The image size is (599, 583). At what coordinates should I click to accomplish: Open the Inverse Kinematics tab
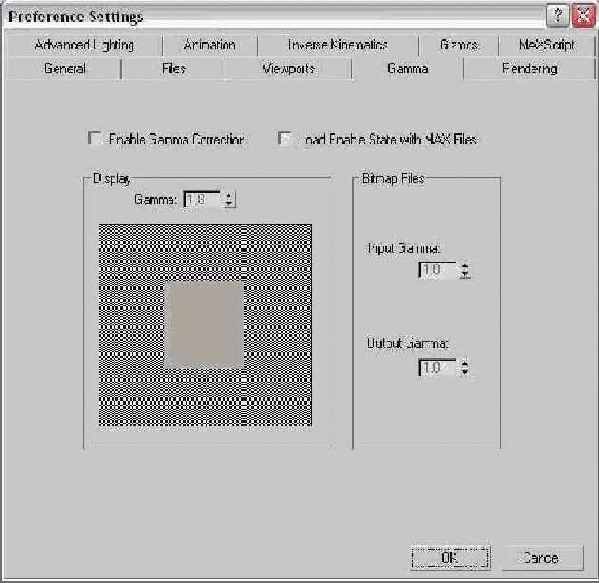[x=338, y=45]
